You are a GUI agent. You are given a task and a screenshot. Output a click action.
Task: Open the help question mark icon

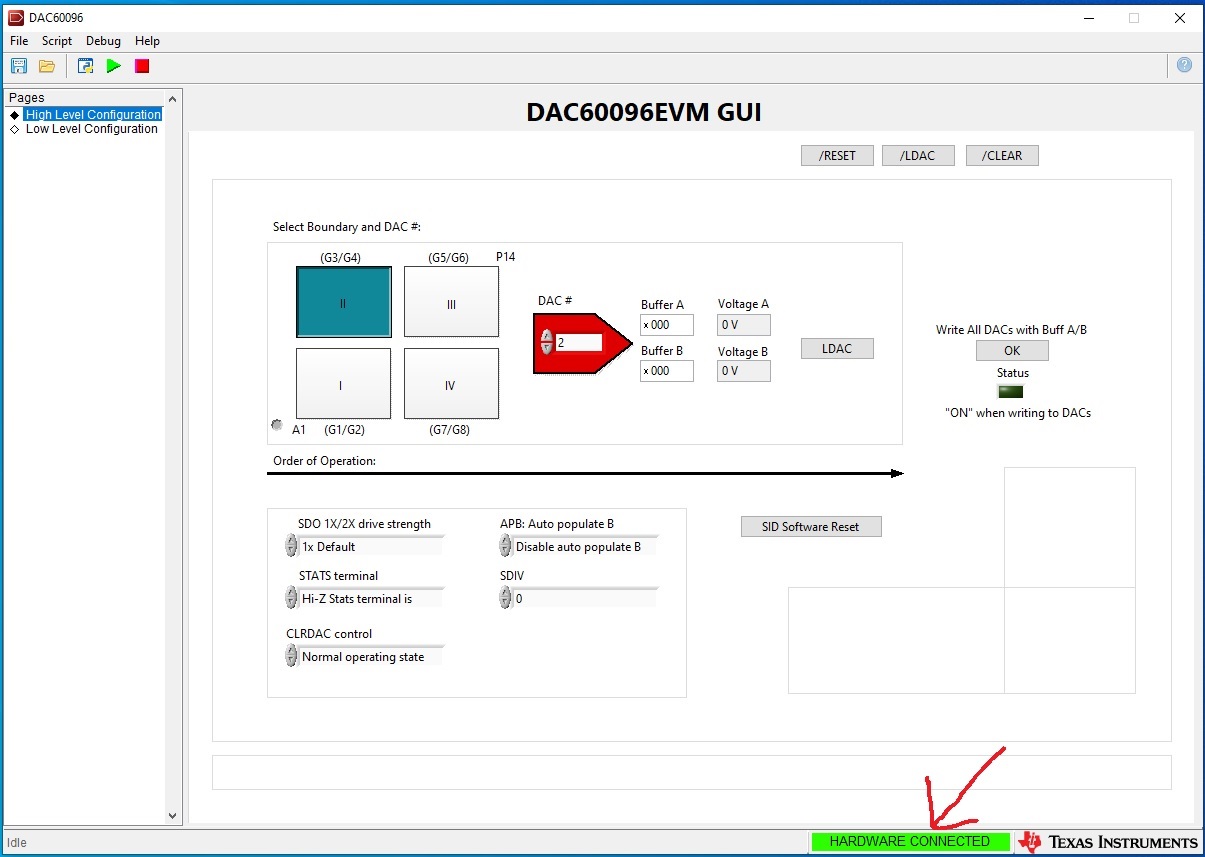[1184, 65]
